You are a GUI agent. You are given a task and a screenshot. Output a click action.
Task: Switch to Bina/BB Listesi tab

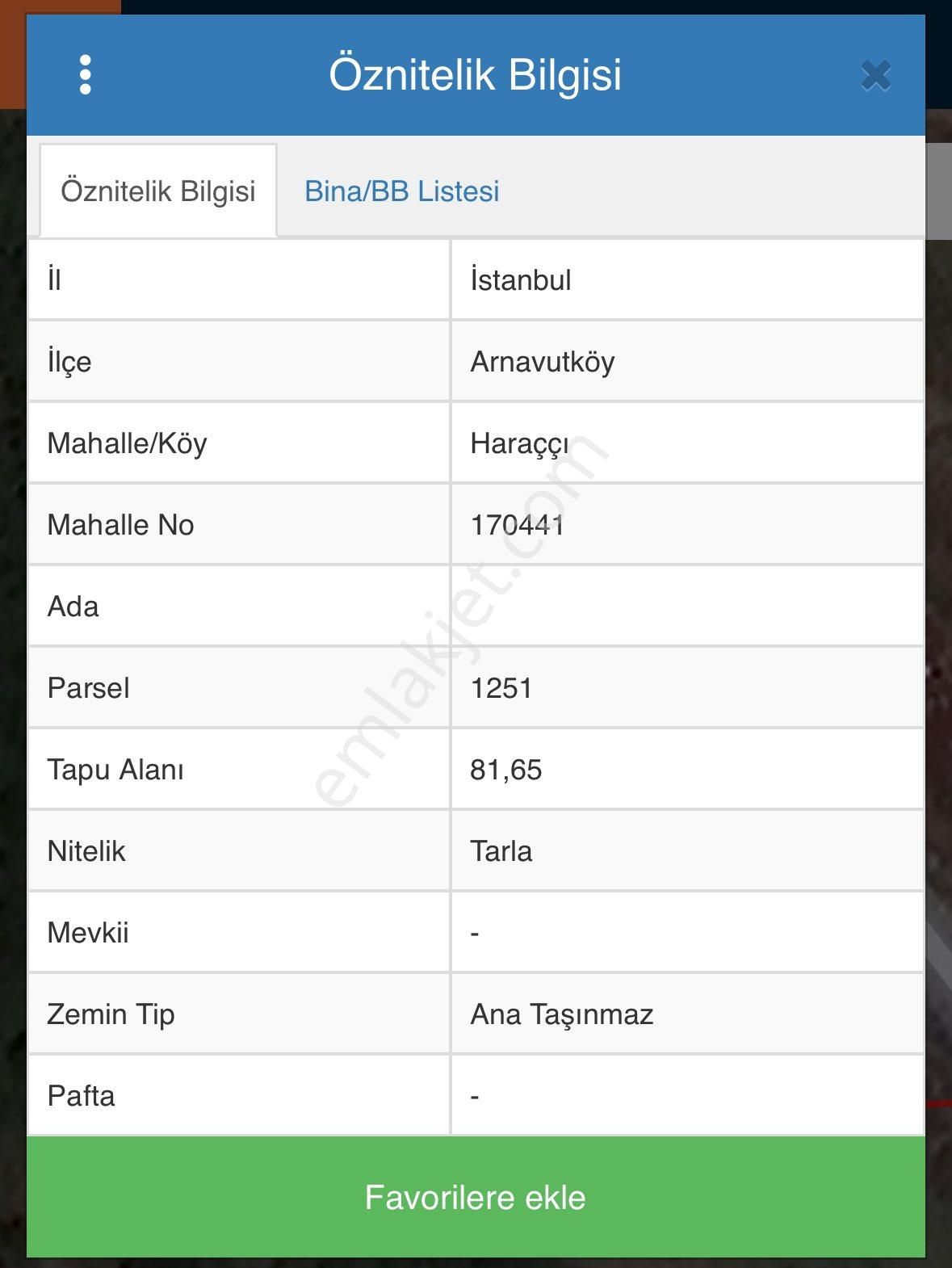[x=401, y=191]
